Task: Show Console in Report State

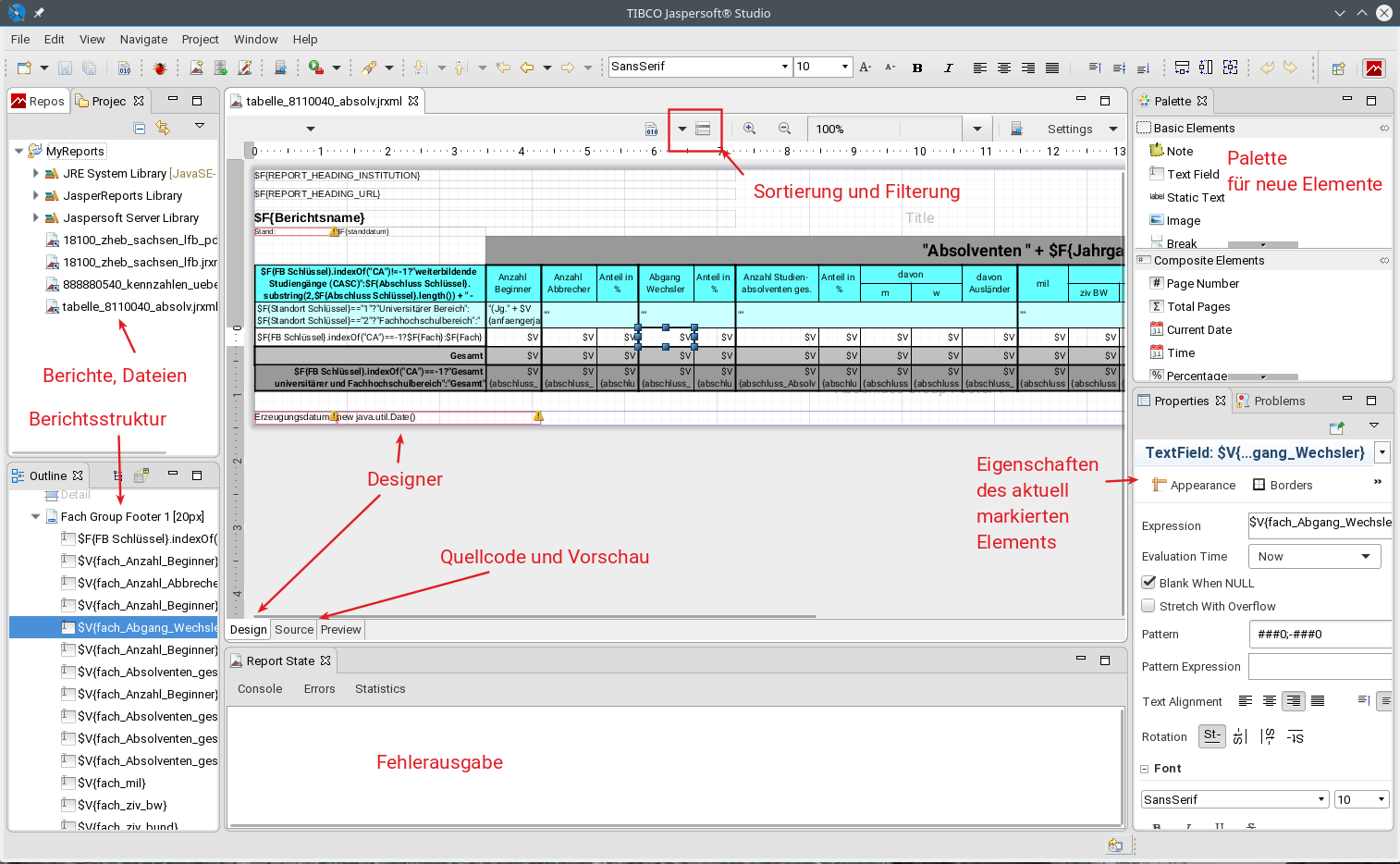Action: [x=260, y=688]
